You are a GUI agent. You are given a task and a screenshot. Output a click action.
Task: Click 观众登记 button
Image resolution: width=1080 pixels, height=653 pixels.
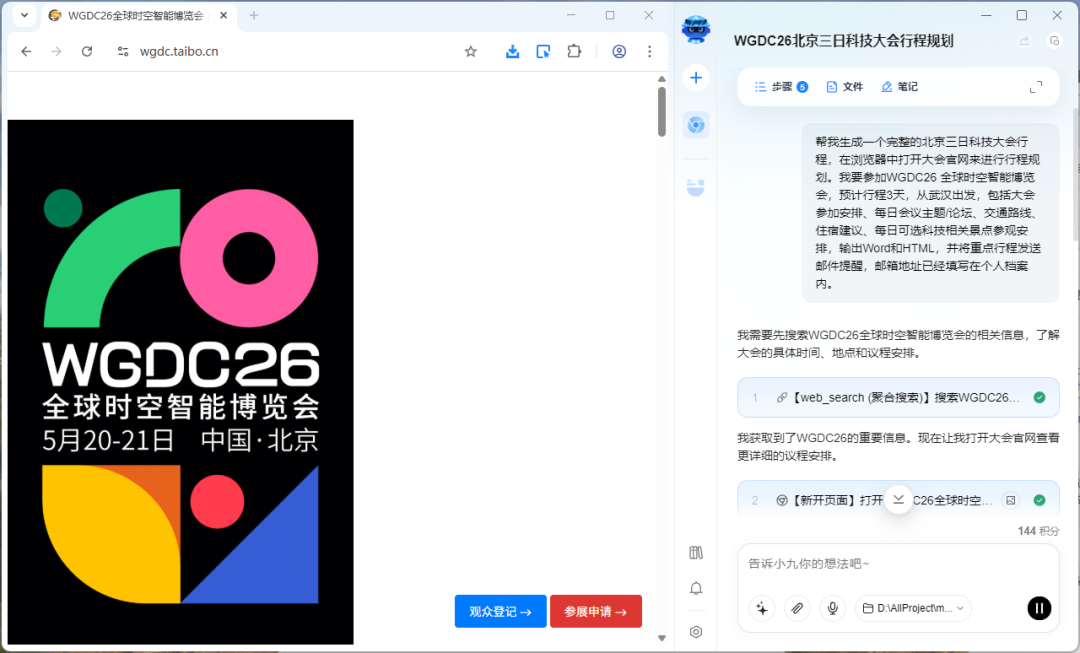pos(501,611)
